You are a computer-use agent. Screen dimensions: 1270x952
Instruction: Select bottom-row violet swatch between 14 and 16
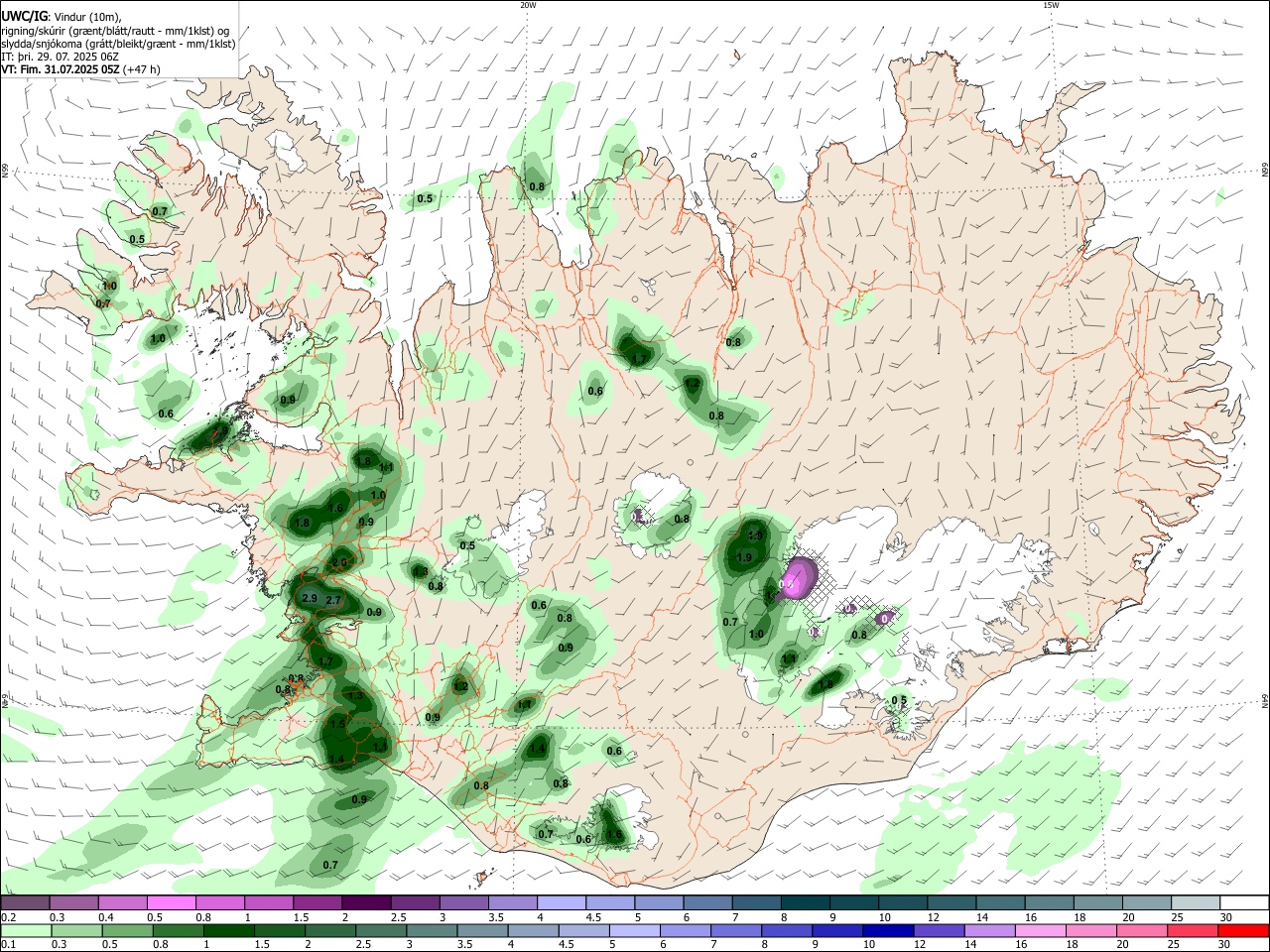990,930
